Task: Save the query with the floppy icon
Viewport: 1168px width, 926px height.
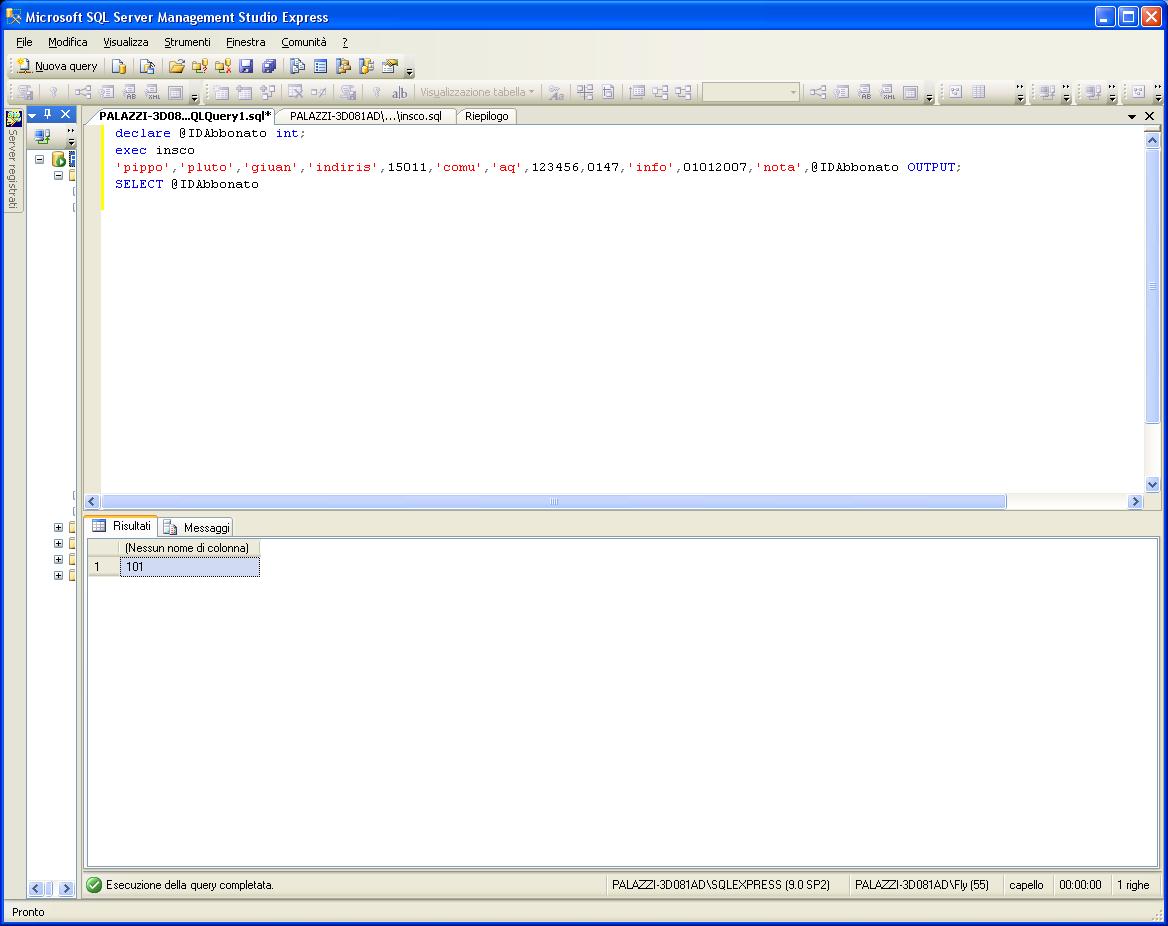Action: 246,66
